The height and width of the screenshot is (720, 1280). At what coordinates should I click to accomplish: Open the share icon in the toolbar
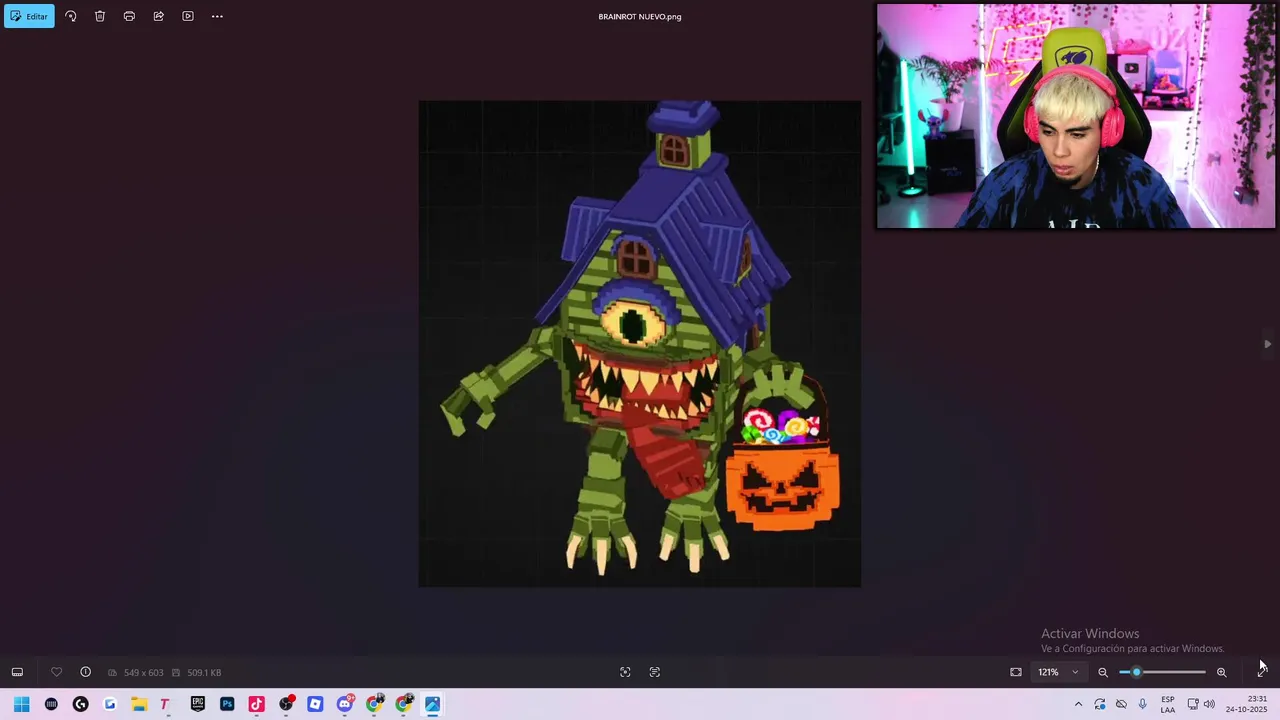(x=158, y=16)
